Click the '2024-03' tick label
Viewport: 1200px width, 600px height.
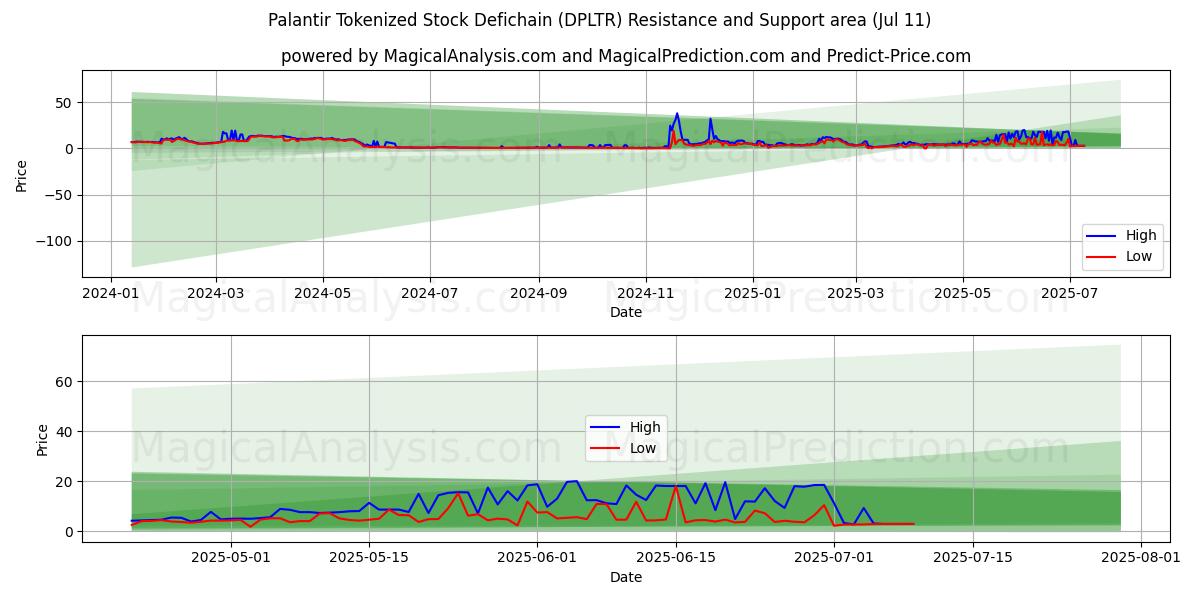click(217, 293)
